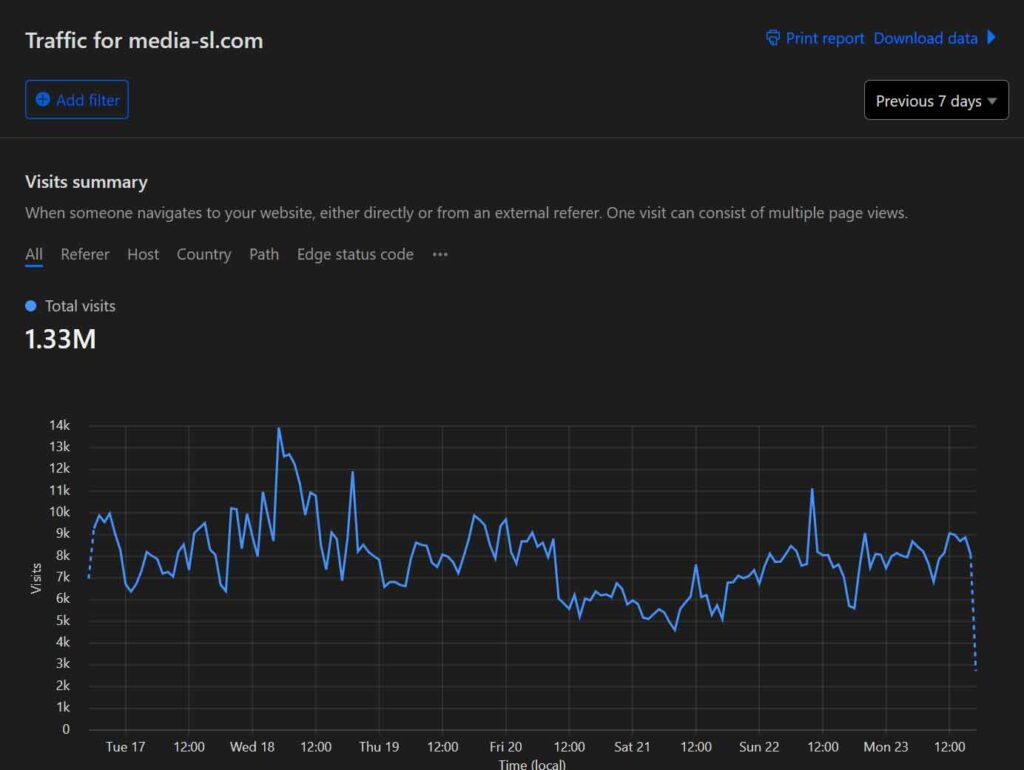Open the Country breakdown tab
The width and height of the screenshot is (1024, 770).
click(x=204, y=255)
